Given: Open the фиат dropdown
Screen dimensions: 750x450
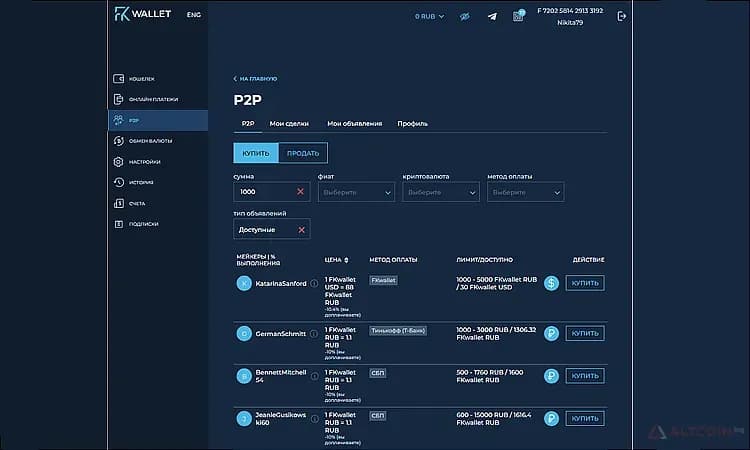Looking at the screenshot, I should 356,192.
